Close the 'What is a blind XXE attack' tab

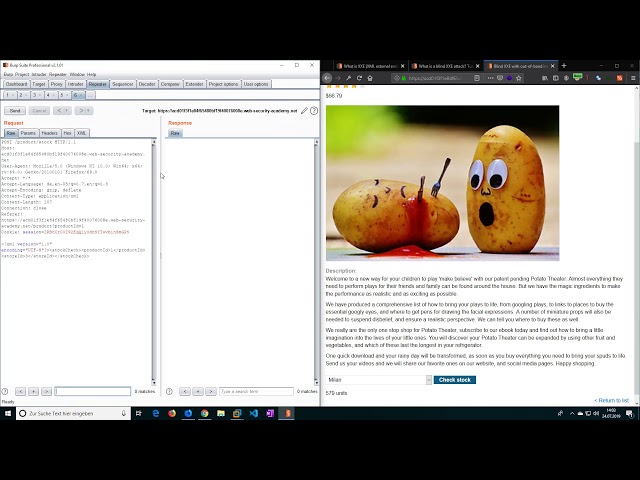pos(478,66)
